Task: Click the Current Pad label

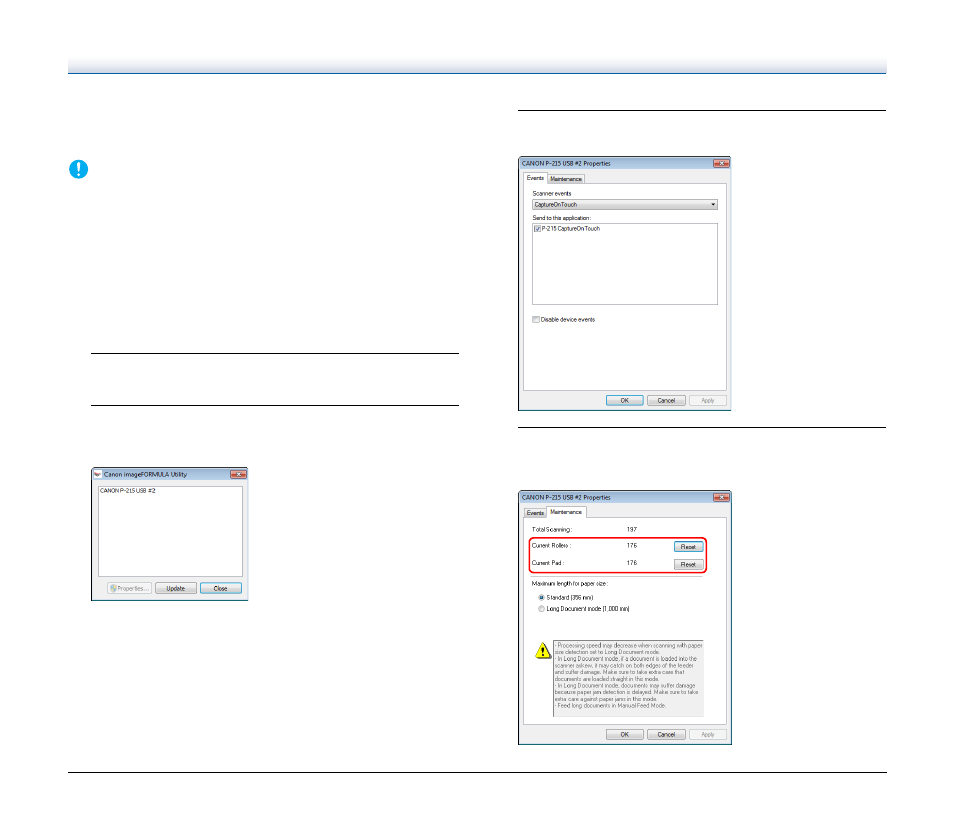Action: (x=548, y=563)
